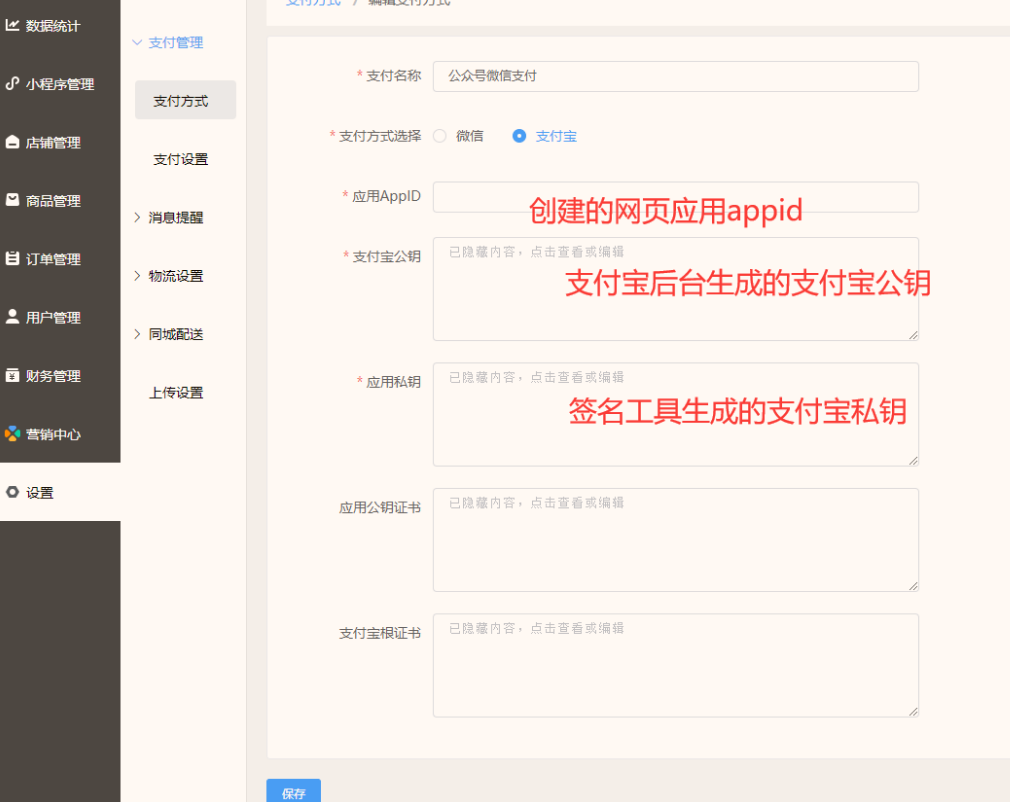Viewport: 1010px width, 802px height.
Task: Click the 小程序管理 link icon
Action: 12,84
